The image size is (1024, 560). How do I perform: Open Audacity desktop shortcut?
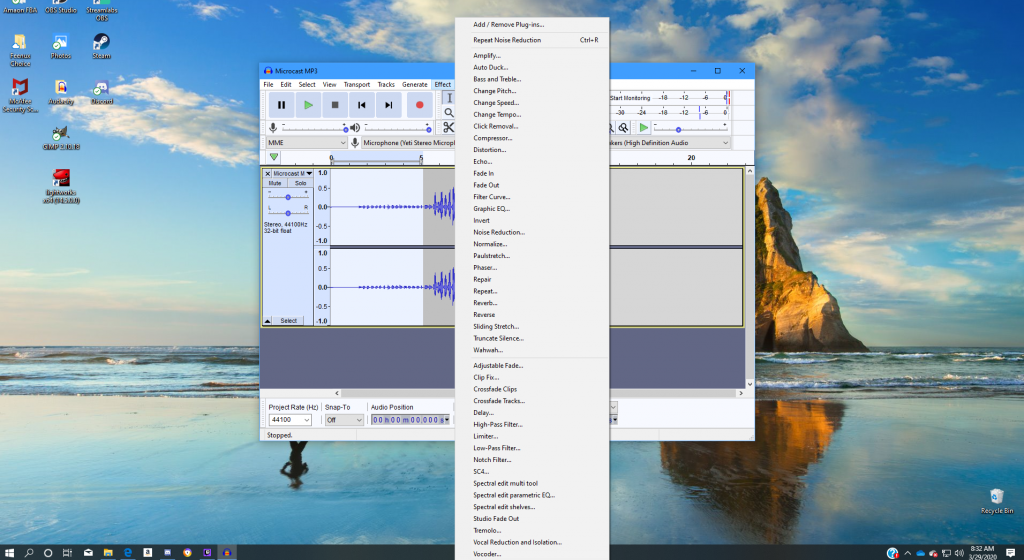coord(61,92)
